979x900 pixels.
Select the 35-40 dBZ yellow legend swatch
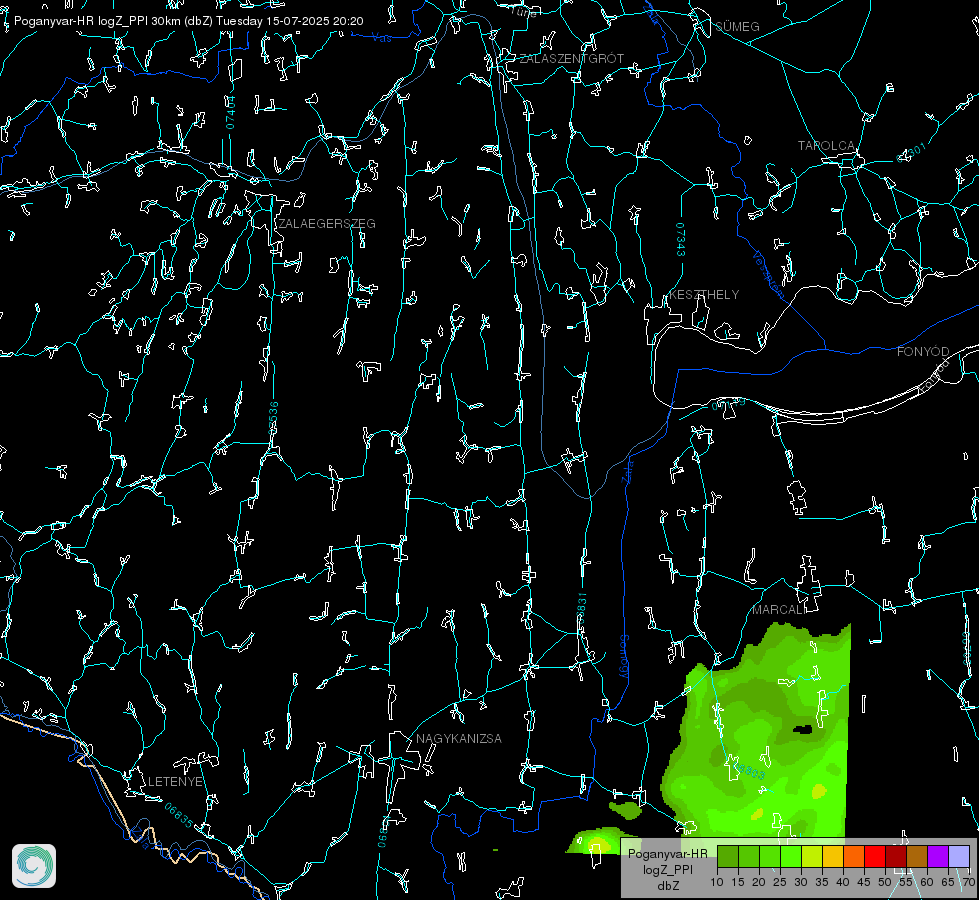coord(833,856)
